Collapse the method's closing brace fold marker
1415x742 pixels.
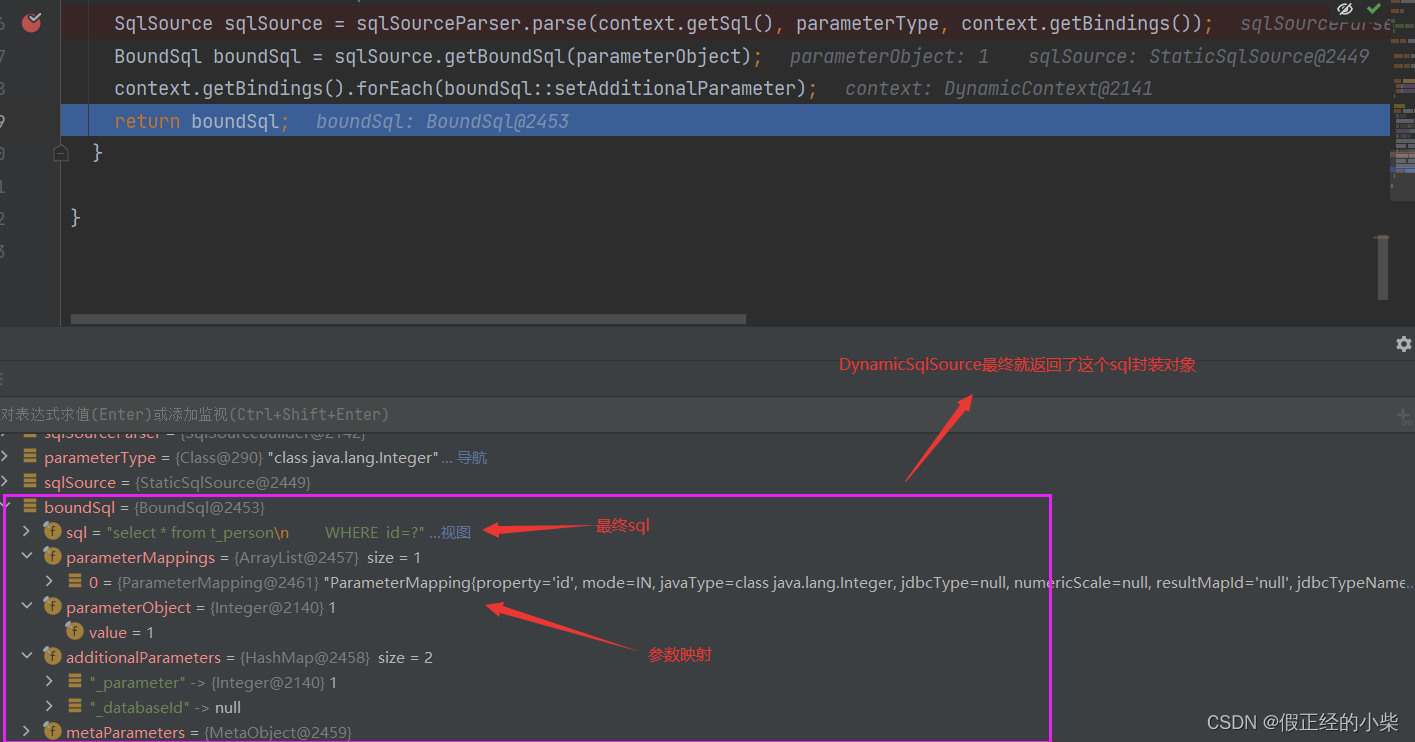tap(61, 153)
